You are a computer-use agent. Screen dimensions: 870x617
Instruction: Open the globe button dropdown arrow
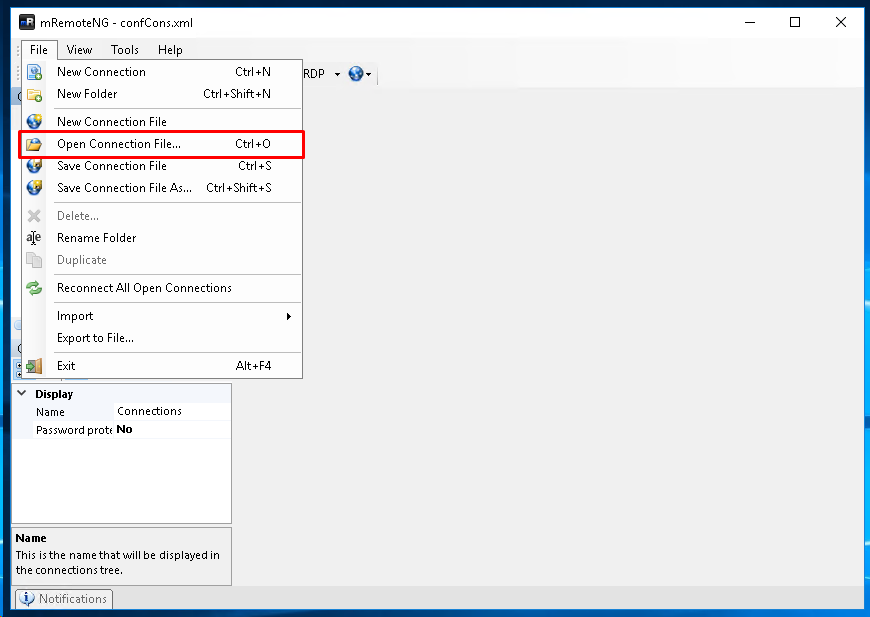click(368, 74)
